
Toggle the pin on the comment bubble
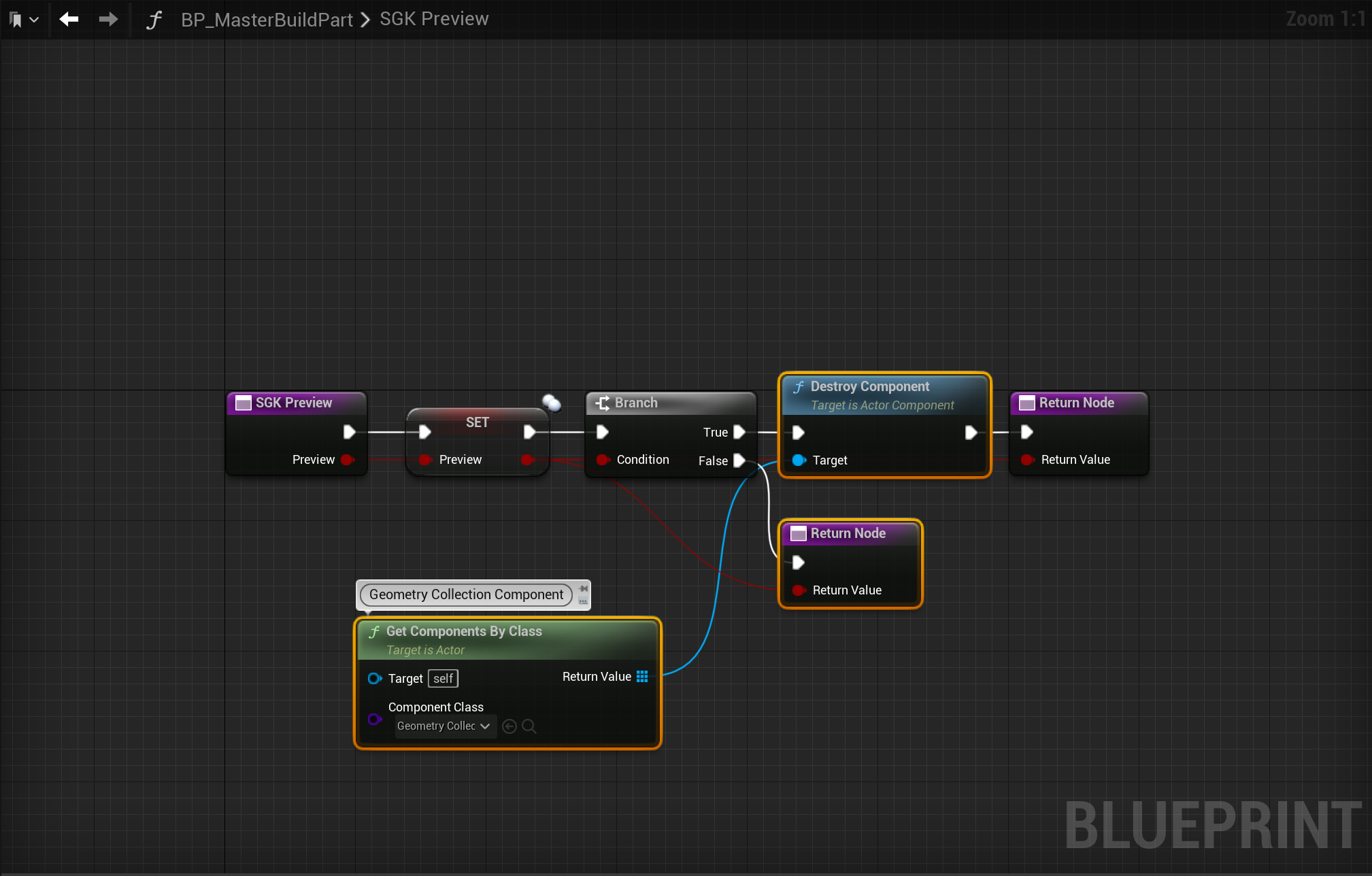[584, 588]
